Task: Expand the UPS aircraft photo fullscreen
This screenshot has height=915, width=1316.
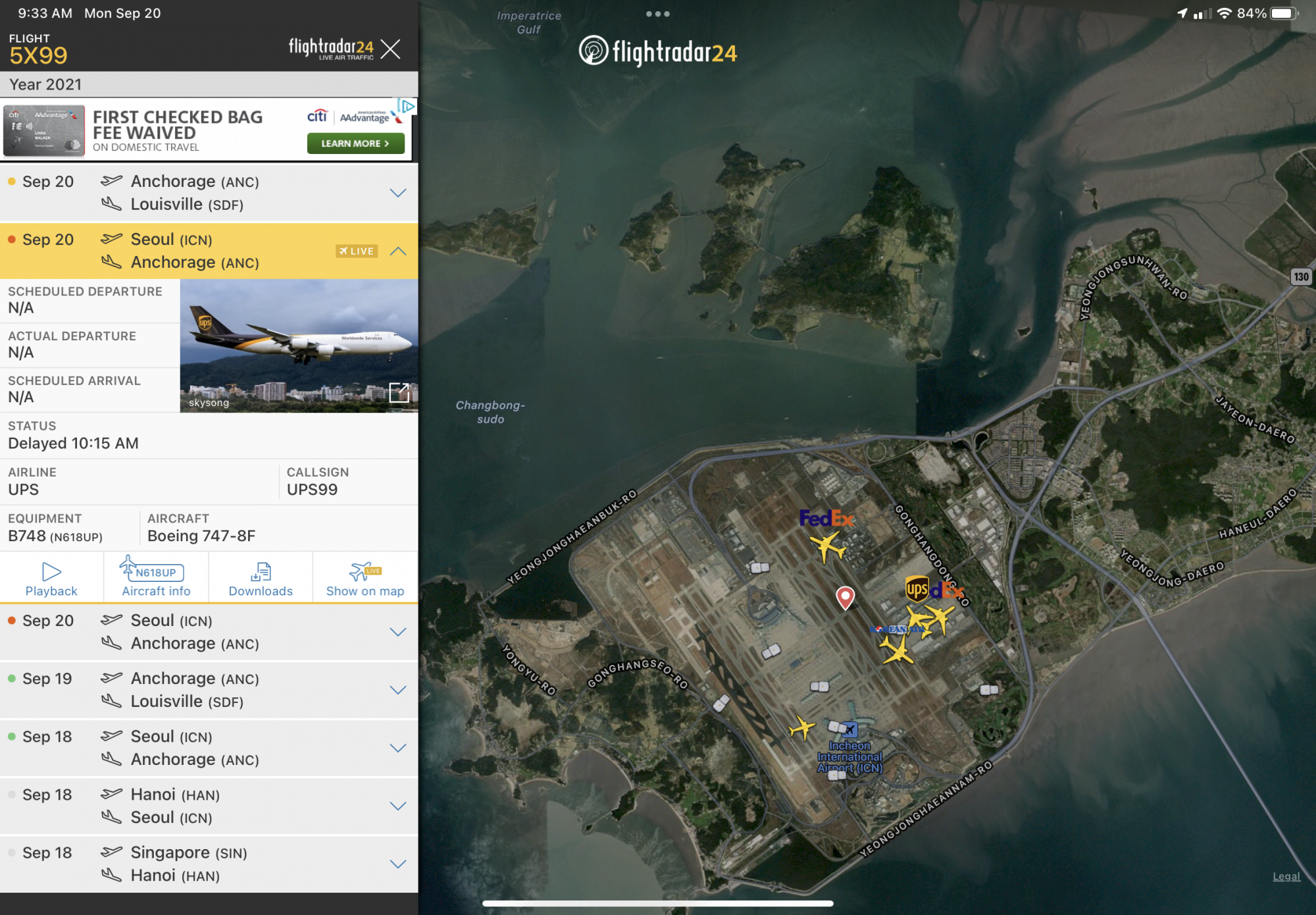Action: point(399,393)
